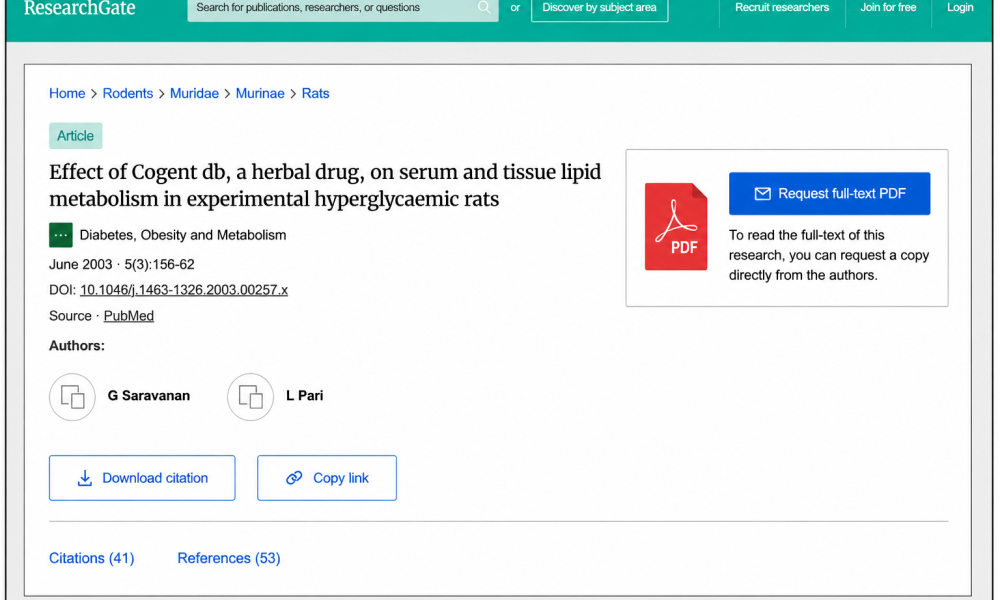Focus the publications search field

pos(335,8)
